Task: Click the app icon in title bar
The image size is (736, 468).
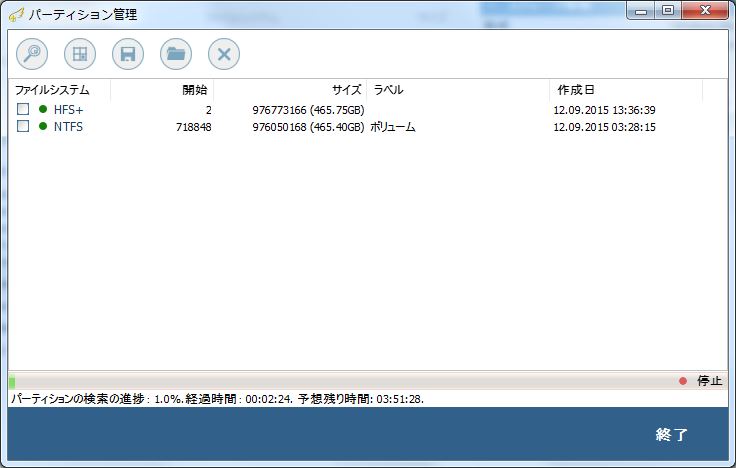Action: [x=16, y=15]
